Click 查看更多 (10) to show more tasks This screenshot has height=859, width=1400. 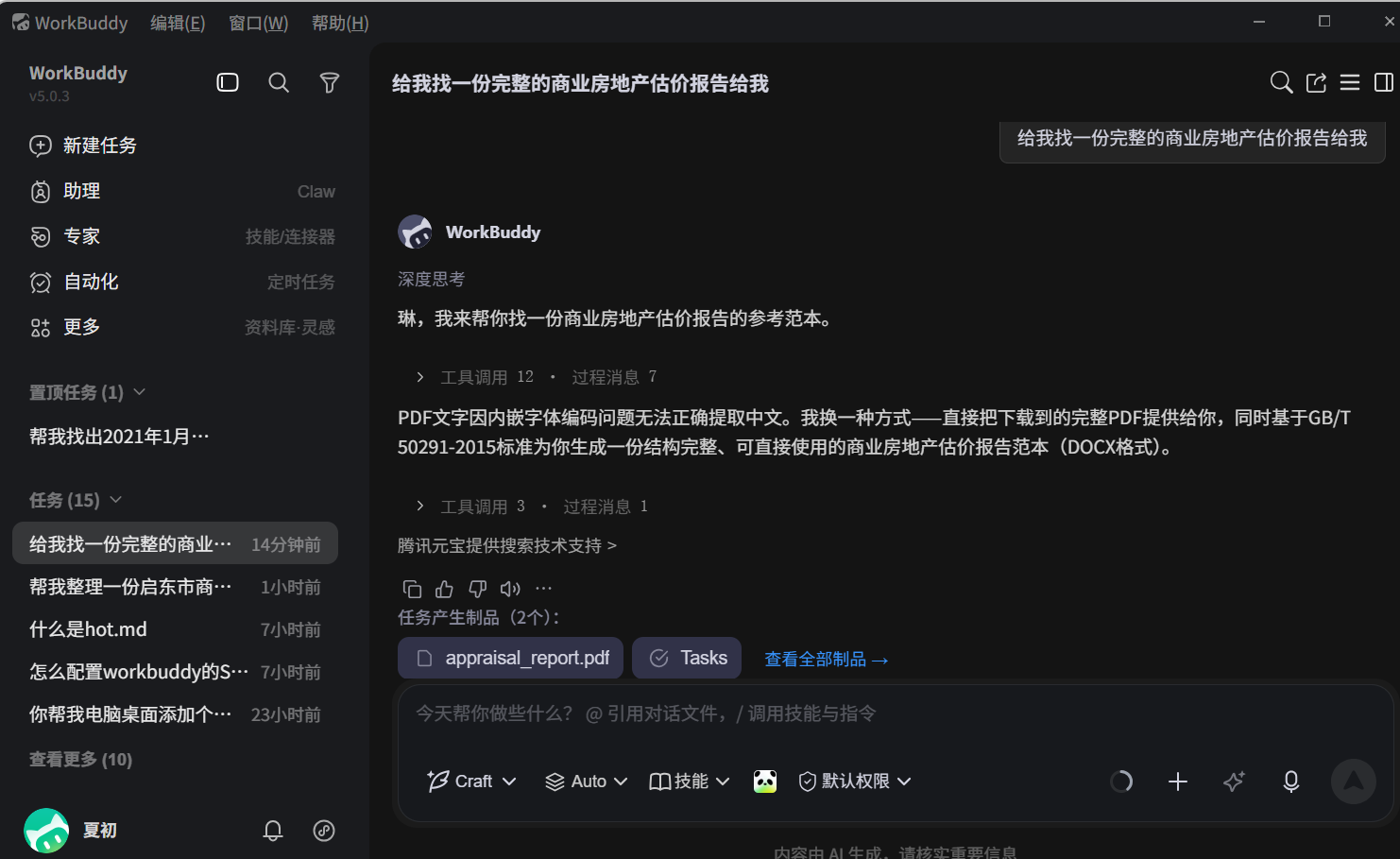[81, 759]
